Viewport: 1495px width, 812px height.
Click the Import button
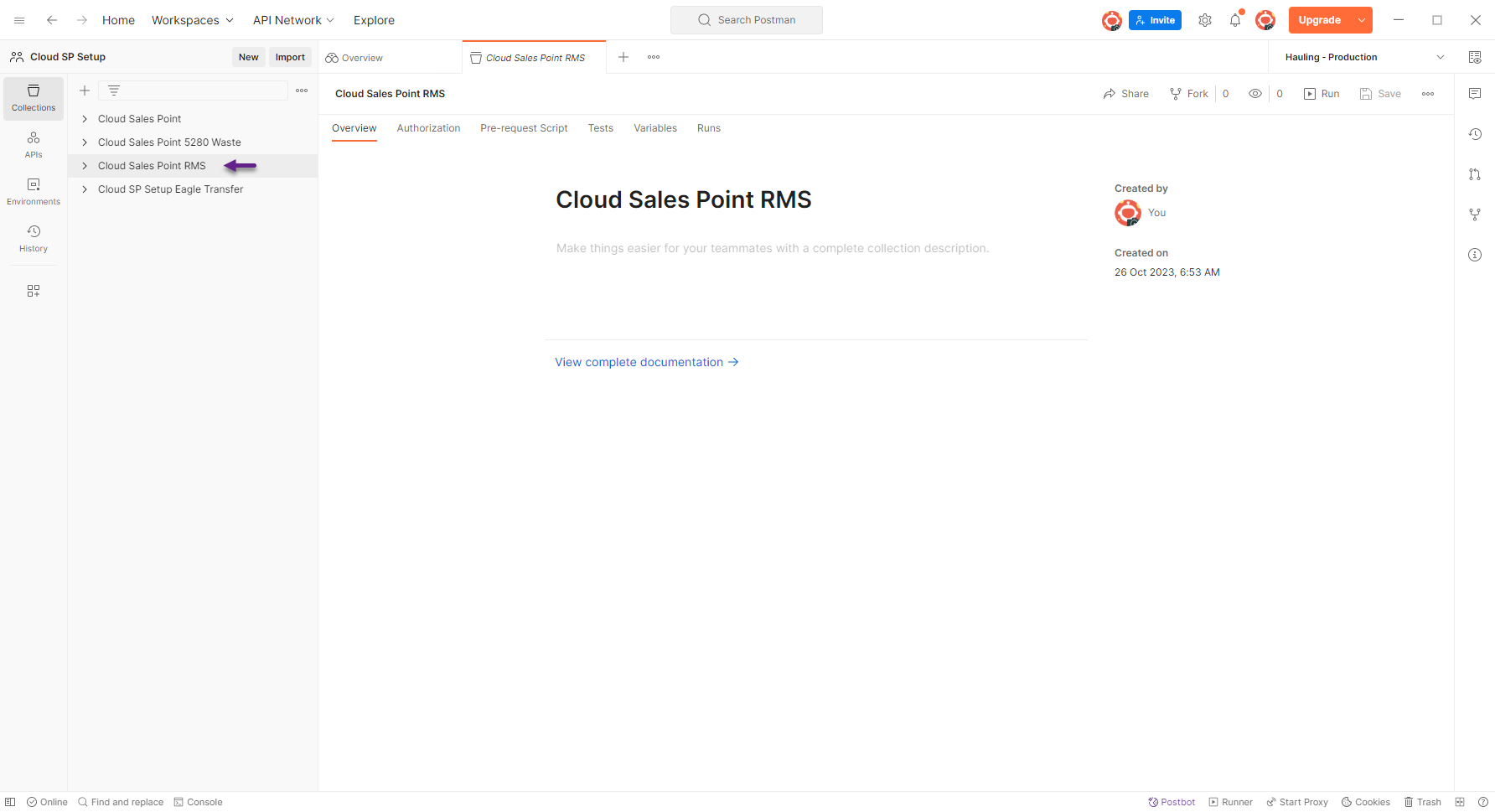[x=290, y=57]
